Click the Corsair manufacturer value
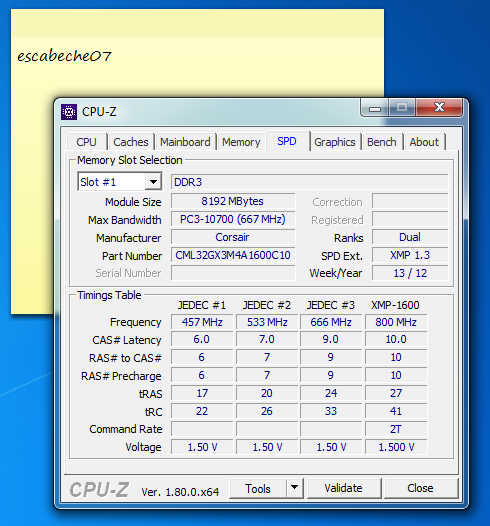Image resolution: width=490 pixels, height=526 pixels. (x=233, y=238)
